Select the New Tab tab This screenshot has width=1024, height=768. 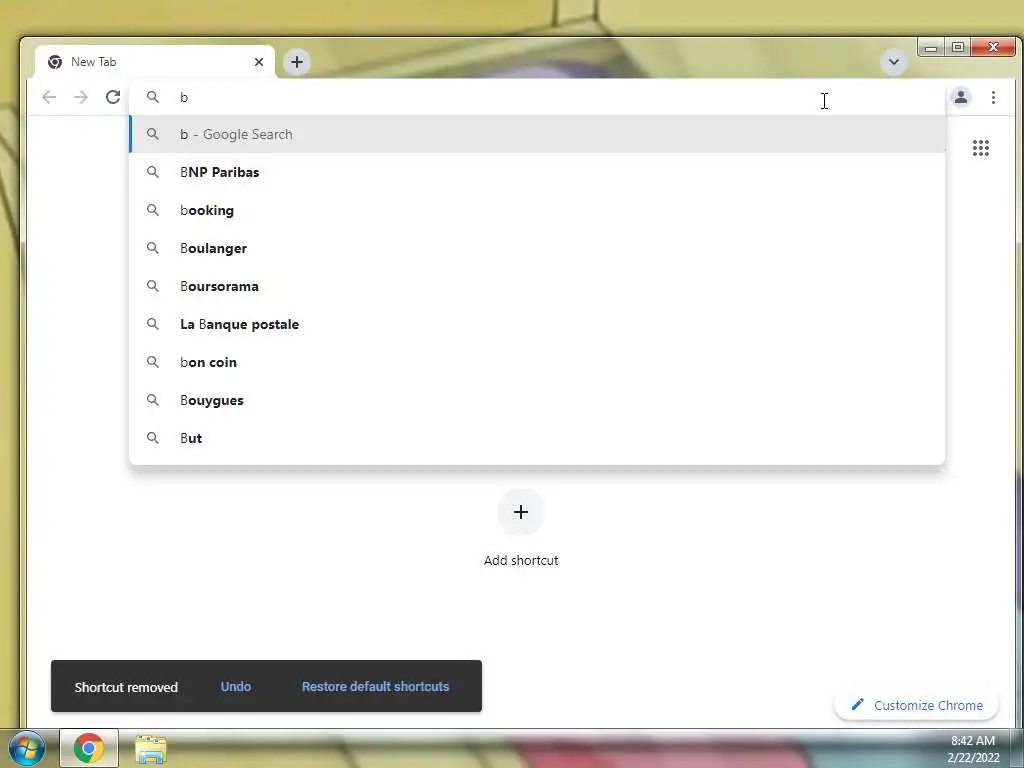tap(155, 62)
